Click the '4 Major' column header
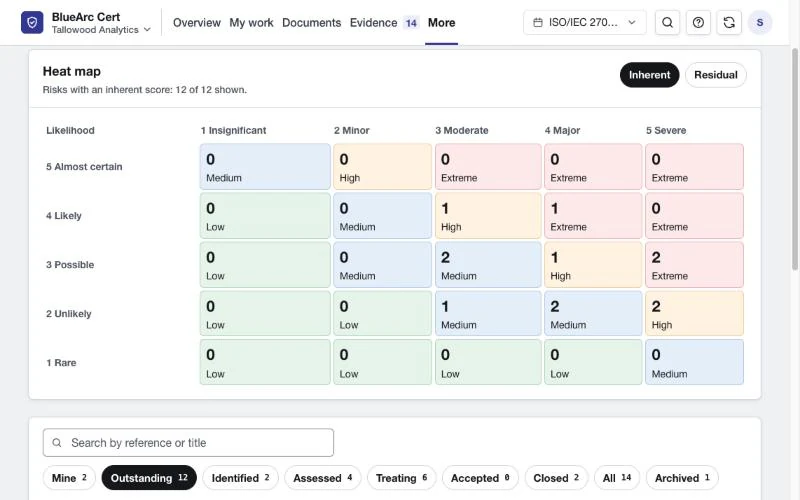 (562, 130)
